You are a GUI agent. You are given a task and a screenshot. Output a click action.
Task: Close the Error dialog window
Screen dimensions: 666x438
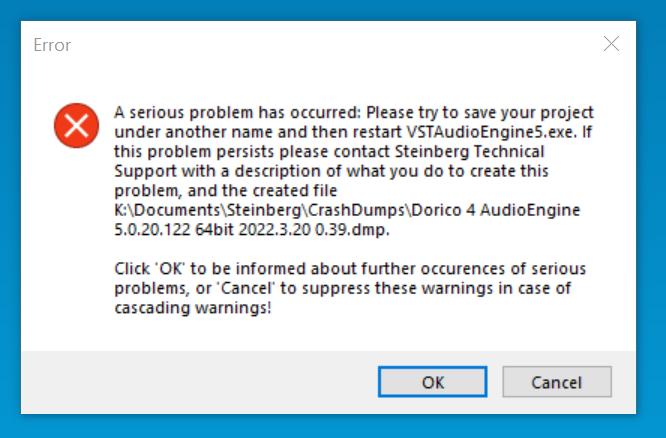tap(611, 44)
